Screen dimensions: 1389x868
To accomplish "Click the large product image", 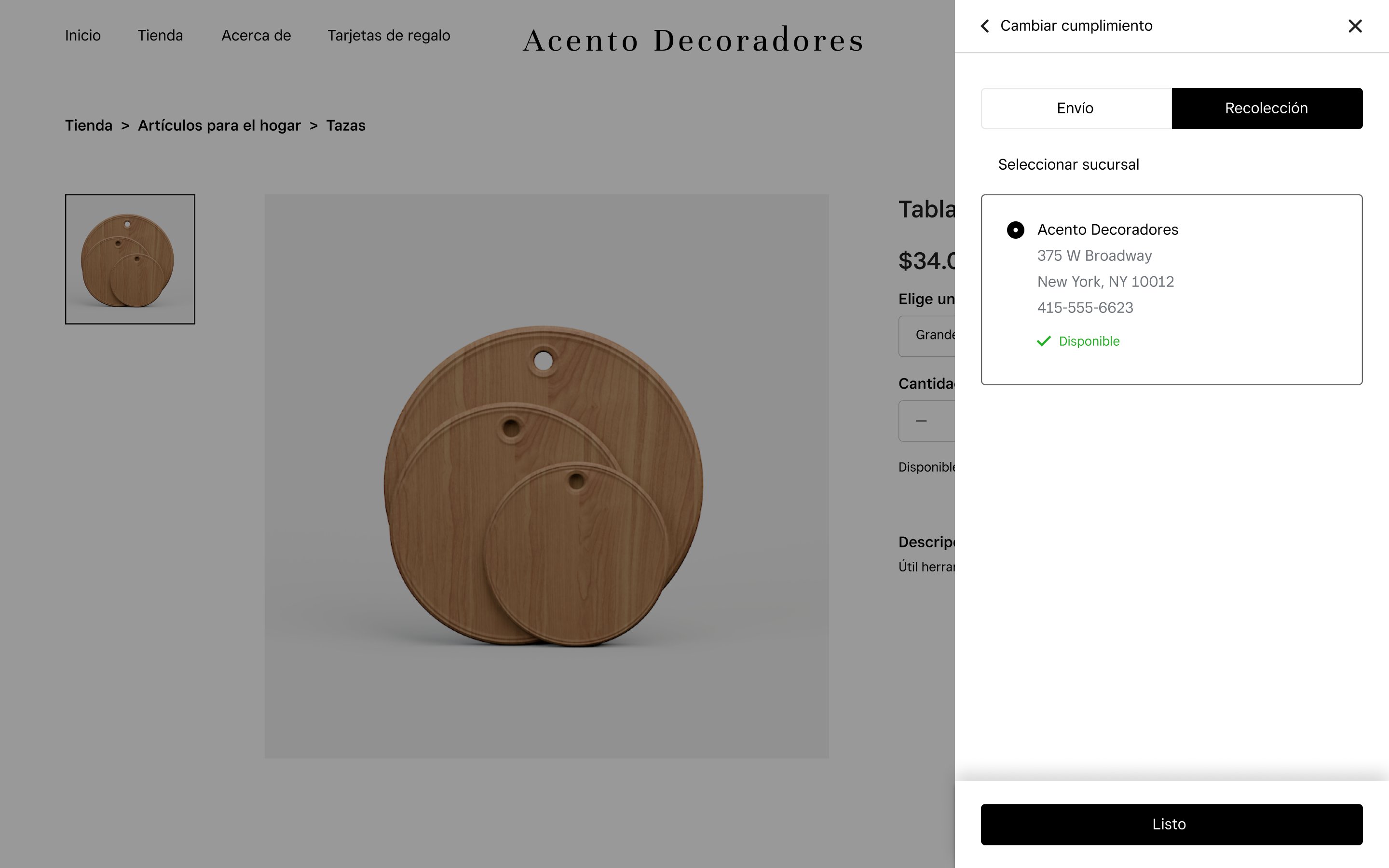I will [546, 476].
